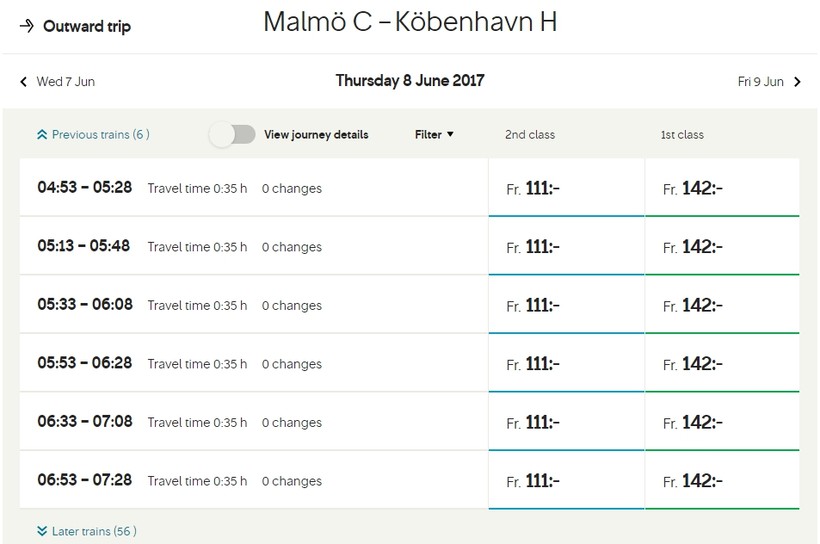
Task: Expand Previous trains (6)
Action: tap(100, 134)
